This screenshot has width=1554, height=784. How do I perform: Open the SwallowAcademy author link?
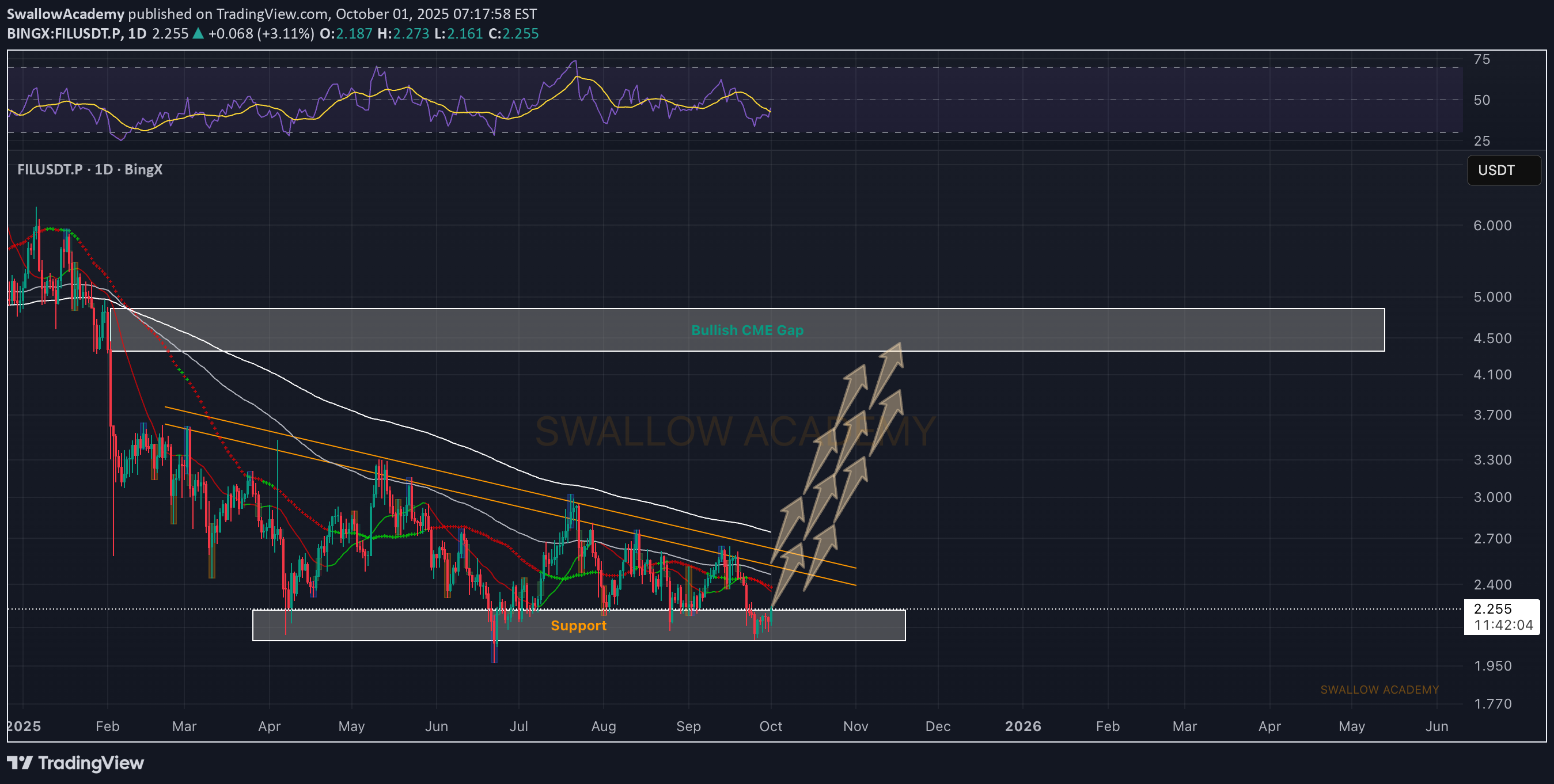coord(65,14)
